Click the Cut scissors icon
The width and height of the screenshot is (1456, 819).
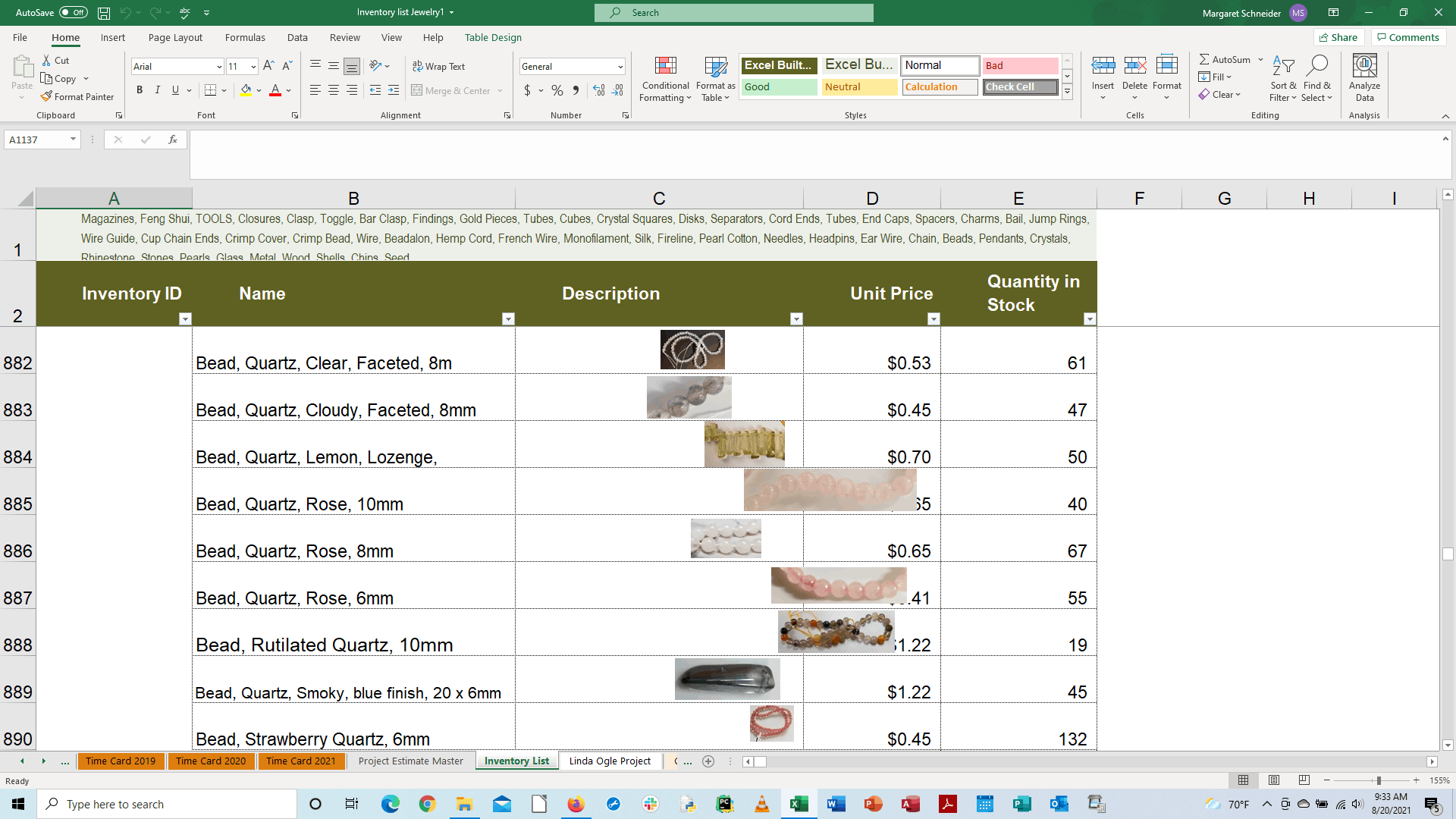click(x=46, y=60)
